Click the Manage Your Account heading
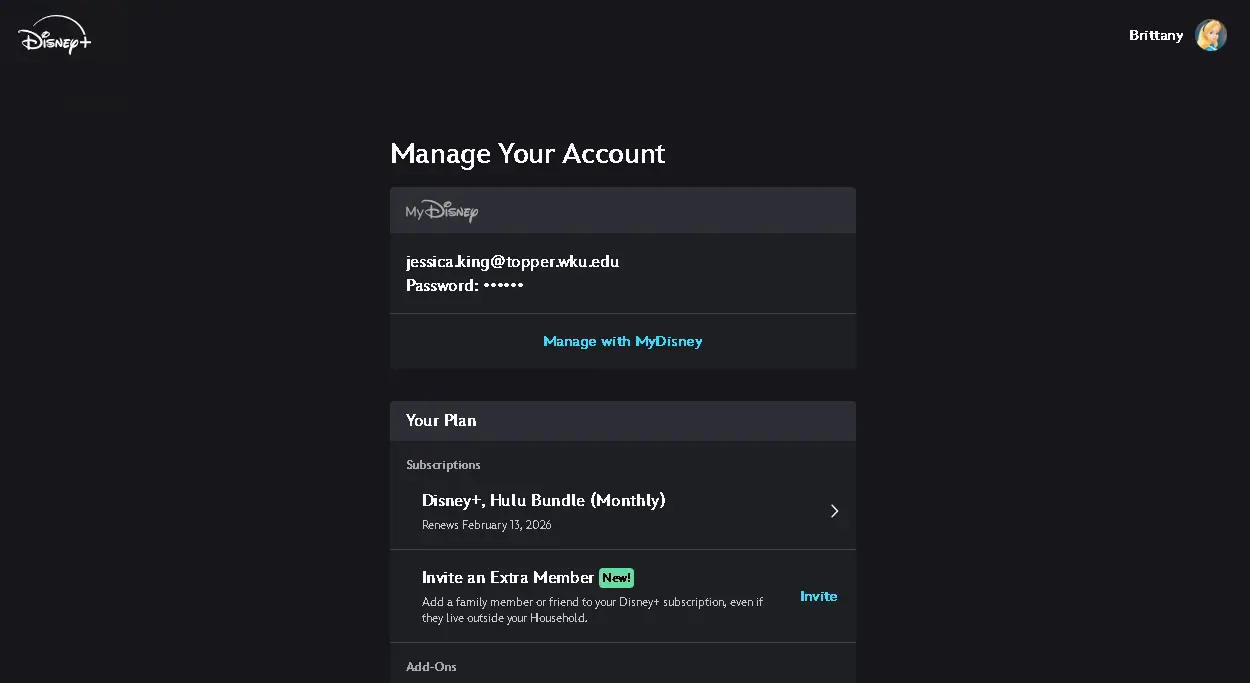The height and width of the screenshot is (683, 1250). tap(528, 153)
